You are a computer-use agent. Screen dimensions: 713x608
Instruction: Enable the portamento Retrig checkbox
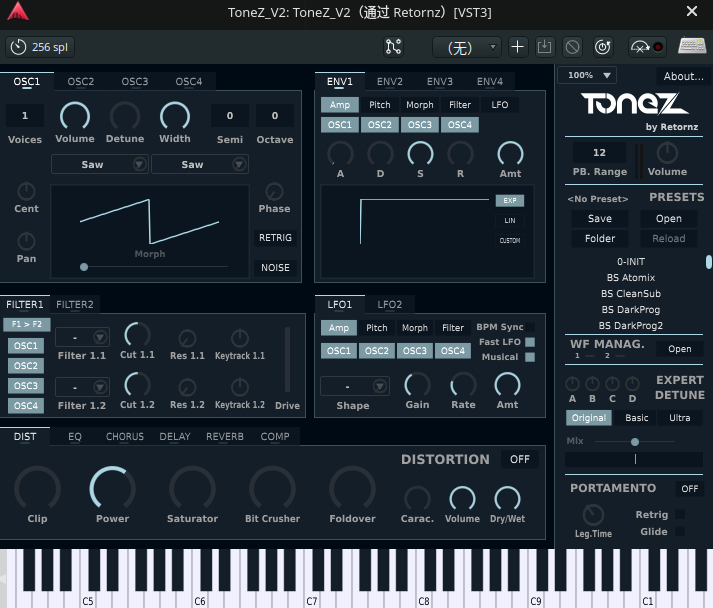pyautogui.click(x=680, y=514)
